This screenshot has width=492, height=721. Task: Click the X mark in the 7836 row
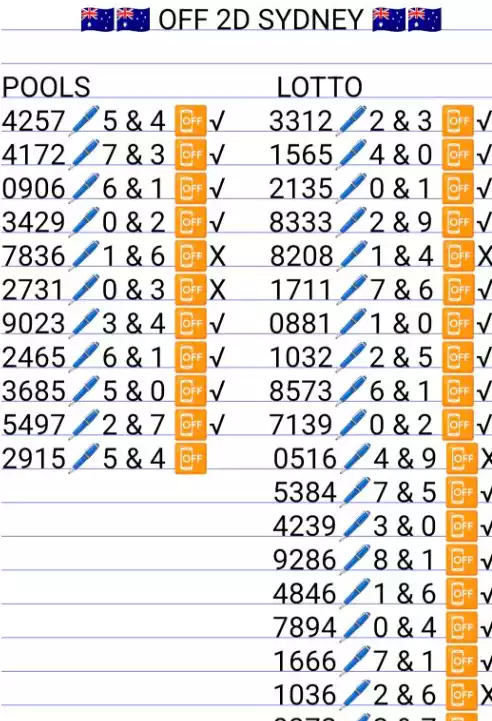pyautogui.click(x=217, y=256)
